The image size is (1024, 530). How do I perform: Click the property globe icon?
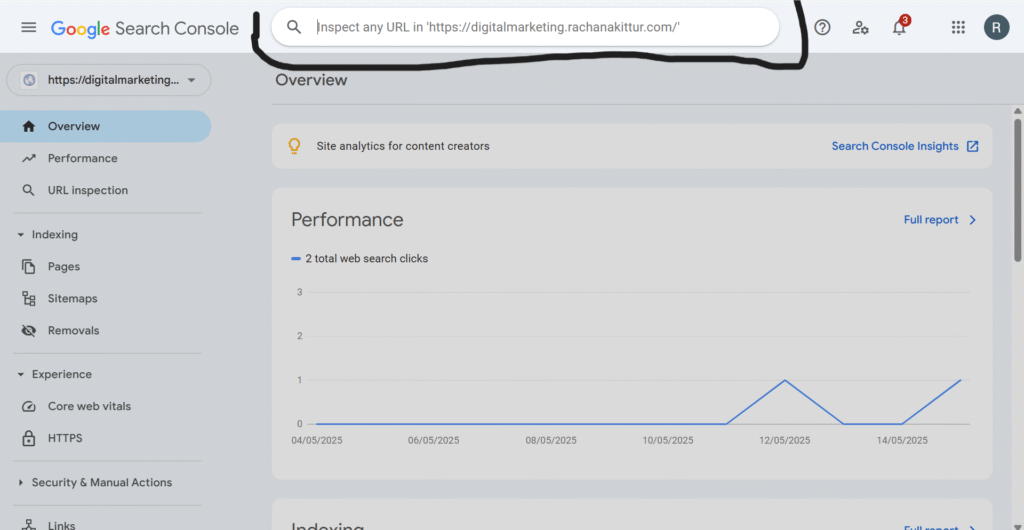[28, 80]
